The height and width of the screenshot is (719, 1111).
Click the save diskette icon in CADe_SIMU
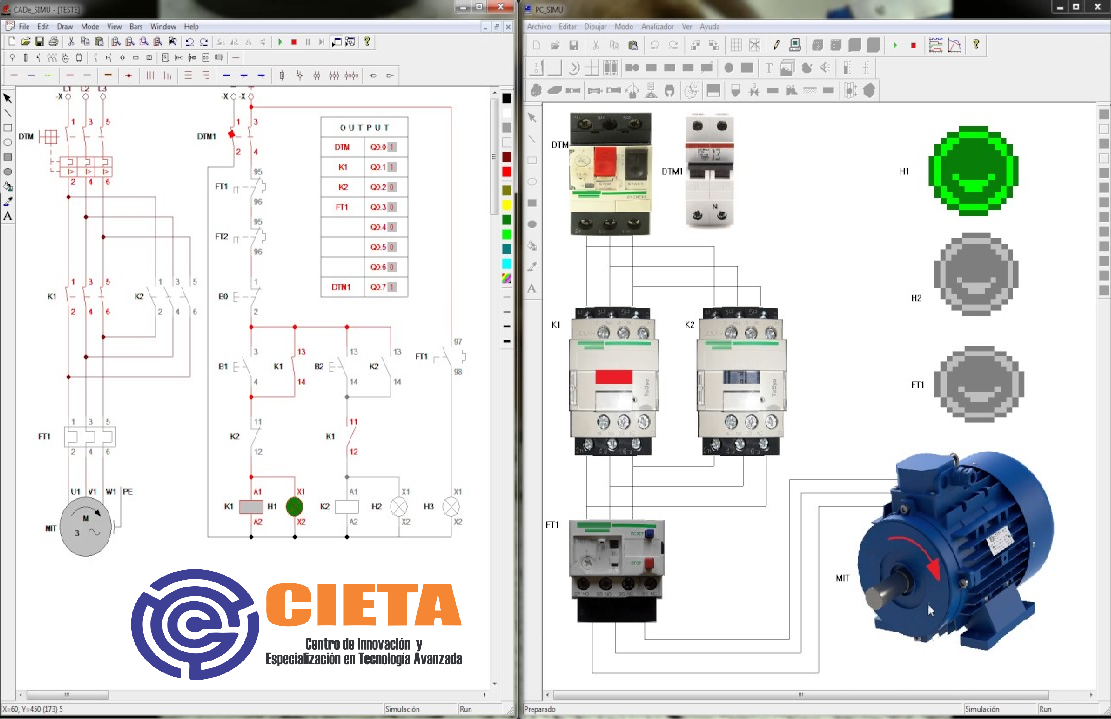point(40,42)
